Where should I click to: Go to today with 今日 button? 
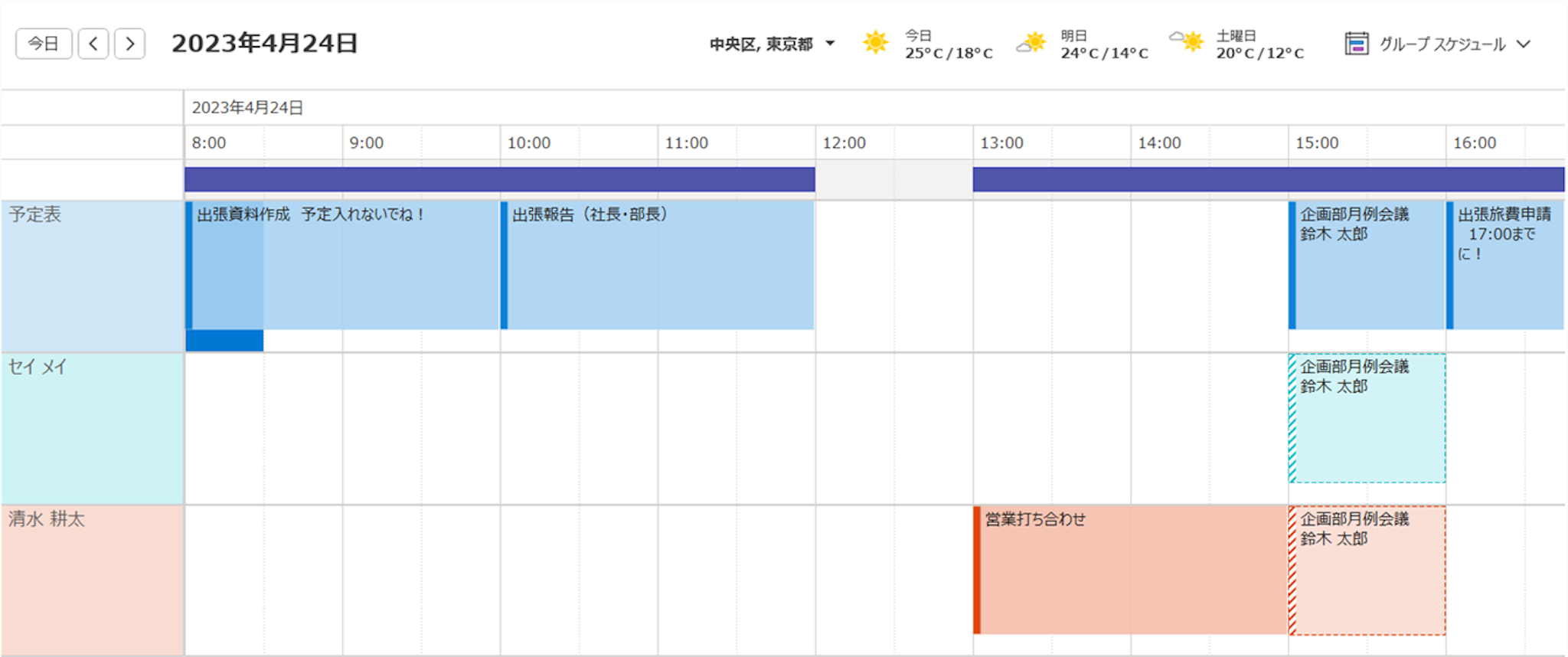(44, 44)
